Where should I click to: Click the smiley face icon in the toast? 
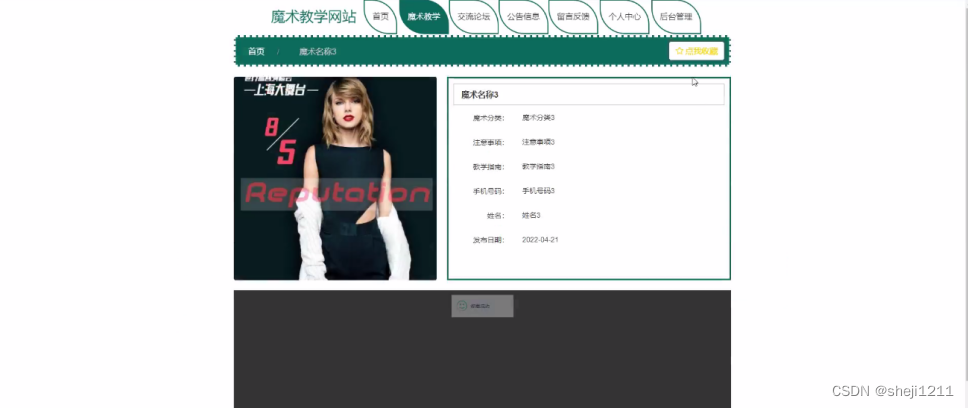pyautogui.click(x=462, y=305)
